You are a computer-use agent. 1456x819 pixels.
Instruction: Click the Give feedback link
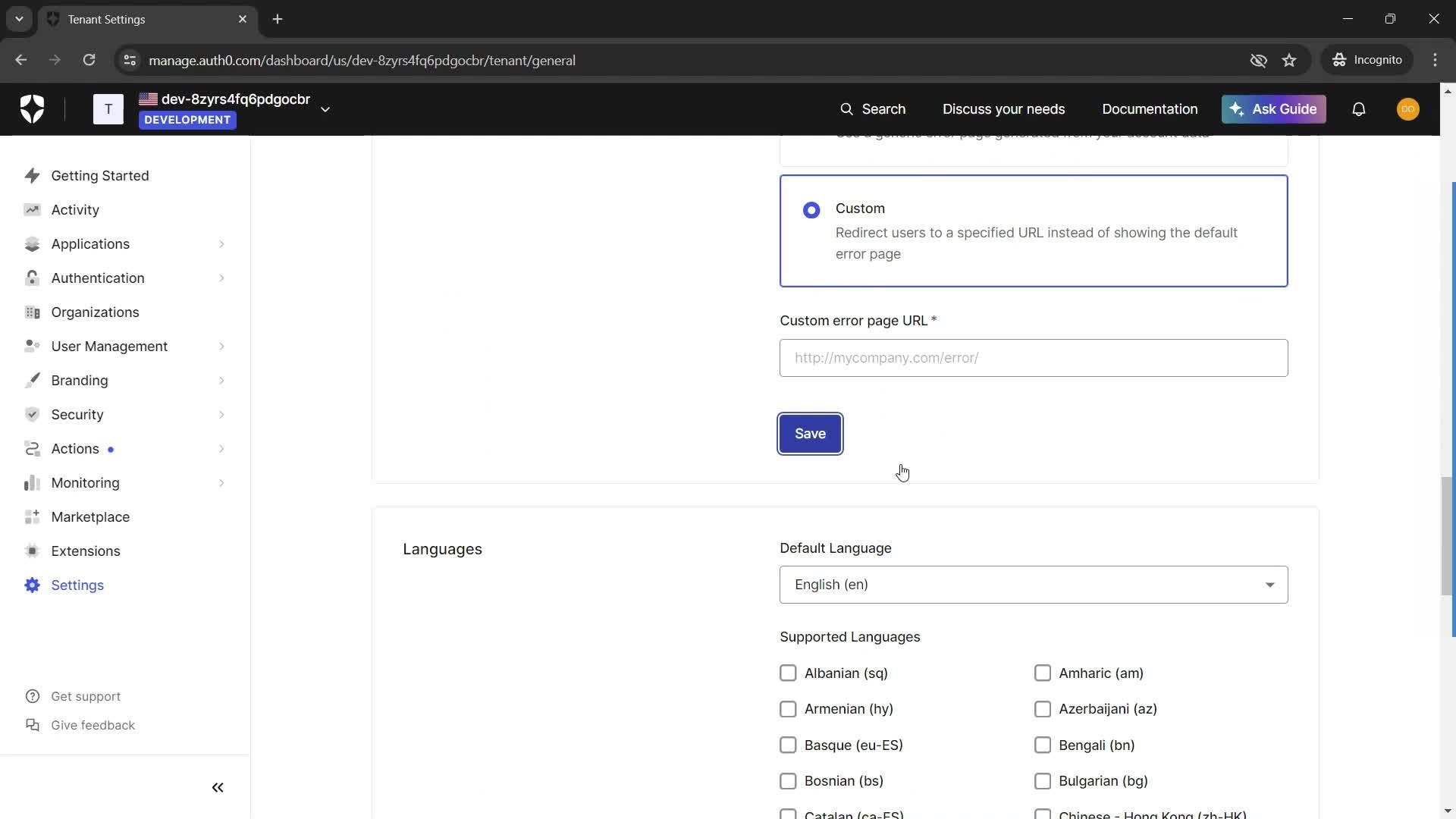tap(93, 726)
